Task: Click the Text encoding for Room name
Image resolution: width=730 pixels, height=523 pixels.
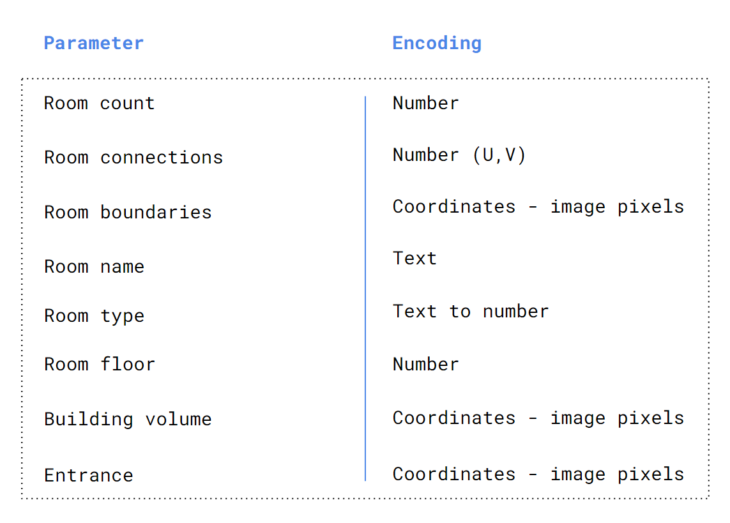Action: point(414,258)
